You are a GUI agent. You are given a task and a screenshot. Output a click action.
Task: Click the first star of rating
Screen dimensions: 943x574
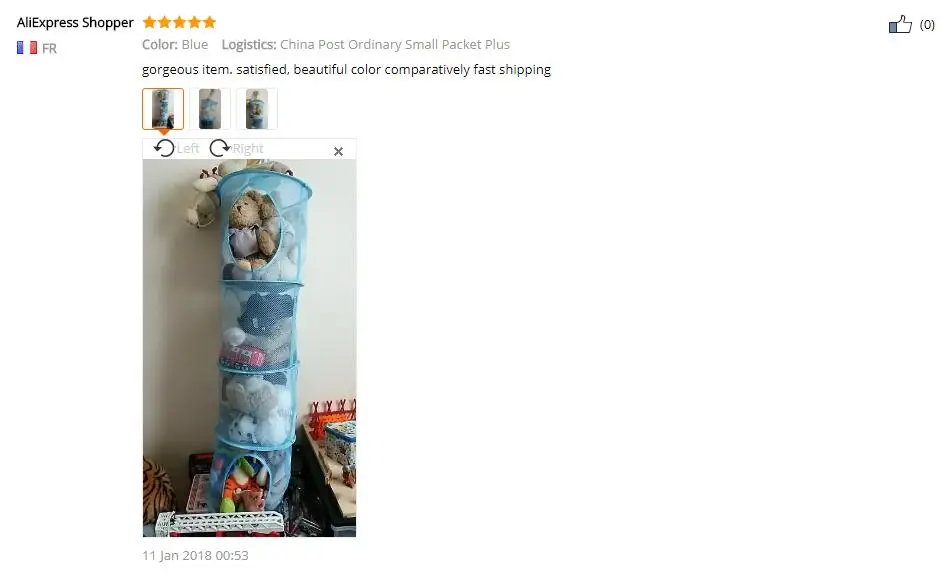click(x=149, y=22)
